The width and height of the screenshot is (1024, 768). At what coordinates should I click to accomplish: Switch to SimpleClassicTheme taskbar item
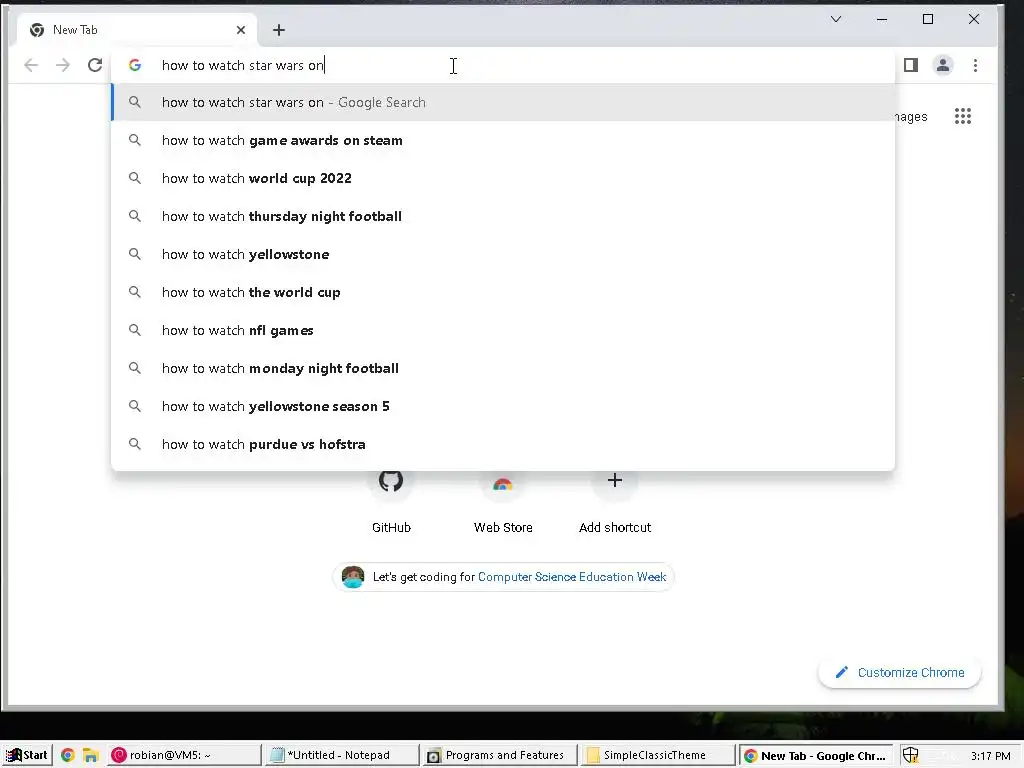[x=658, y=755]
